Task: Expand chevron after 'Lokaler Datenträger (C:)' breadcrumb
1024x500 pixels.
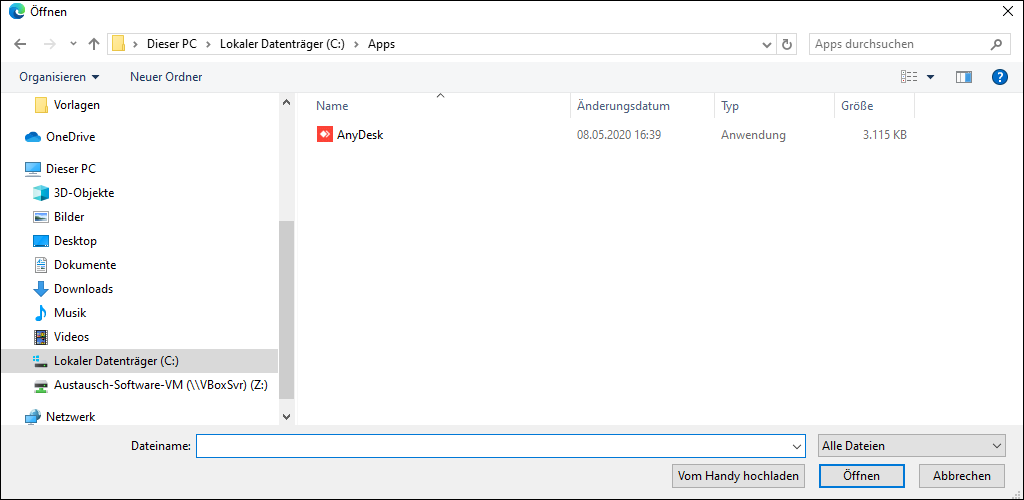Action: coord(357,44)
